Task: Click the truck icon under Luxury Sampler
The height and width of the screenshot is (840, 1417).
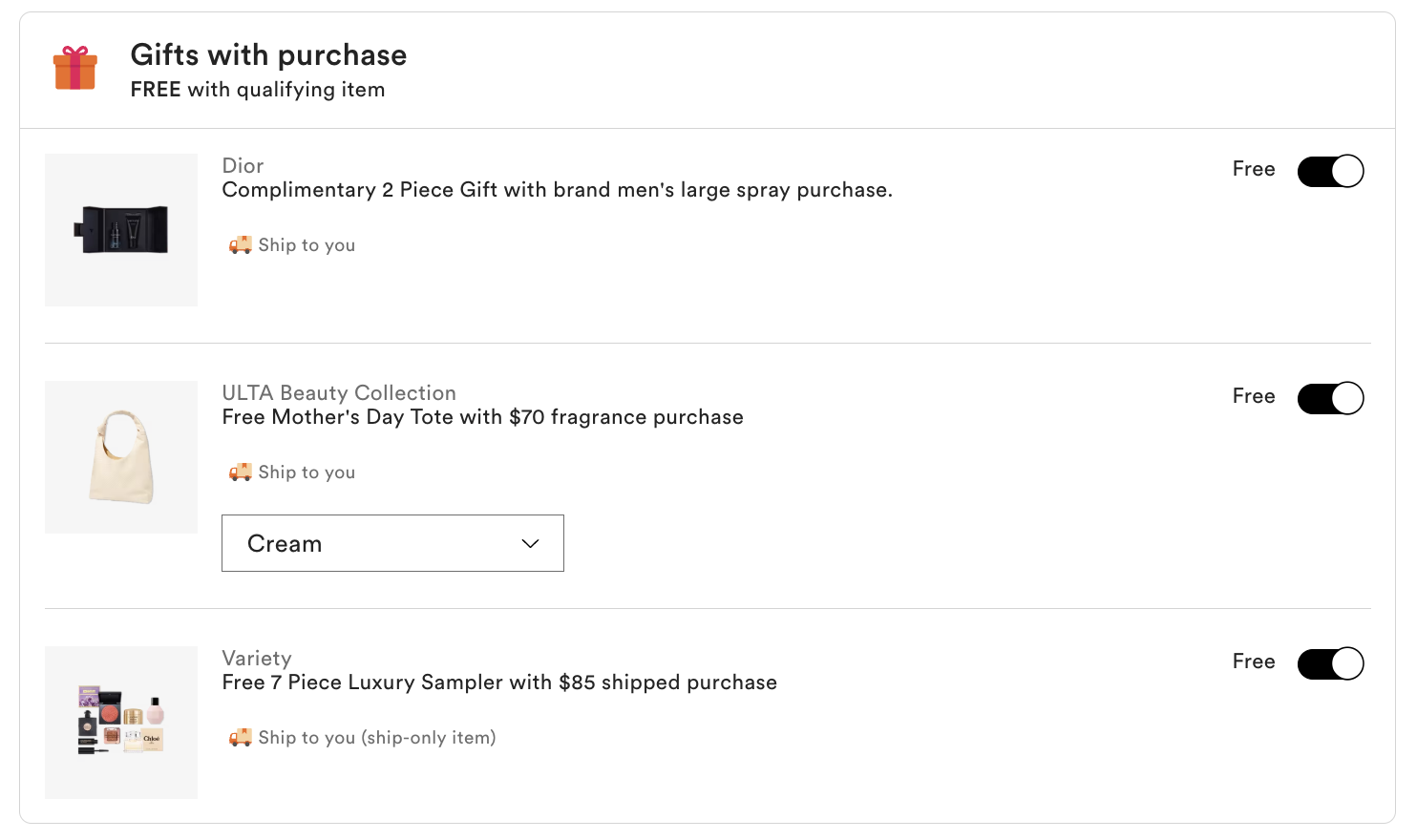Action: [240, 738]
